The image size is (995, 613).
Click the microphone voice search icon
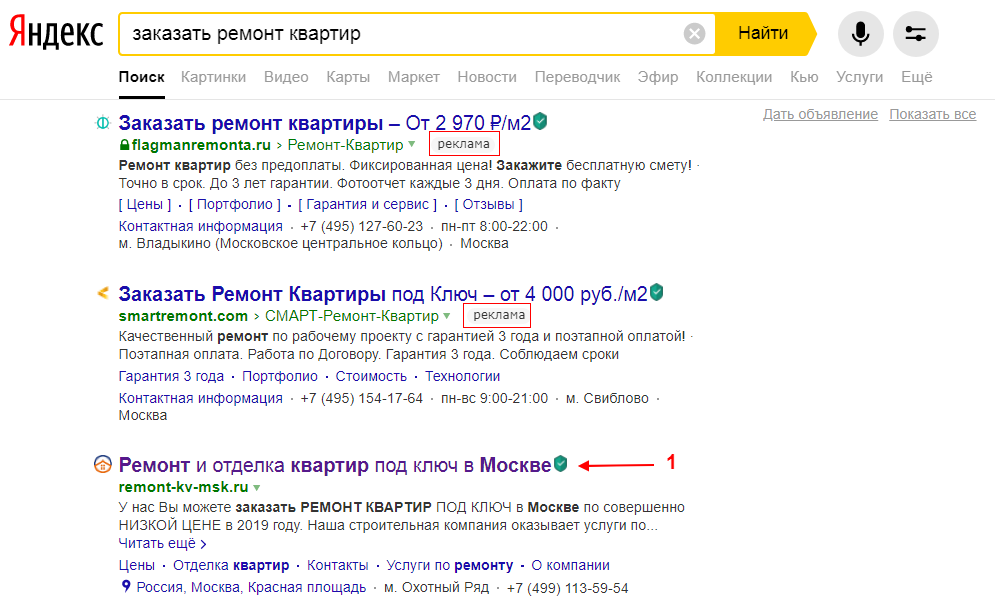859,34
